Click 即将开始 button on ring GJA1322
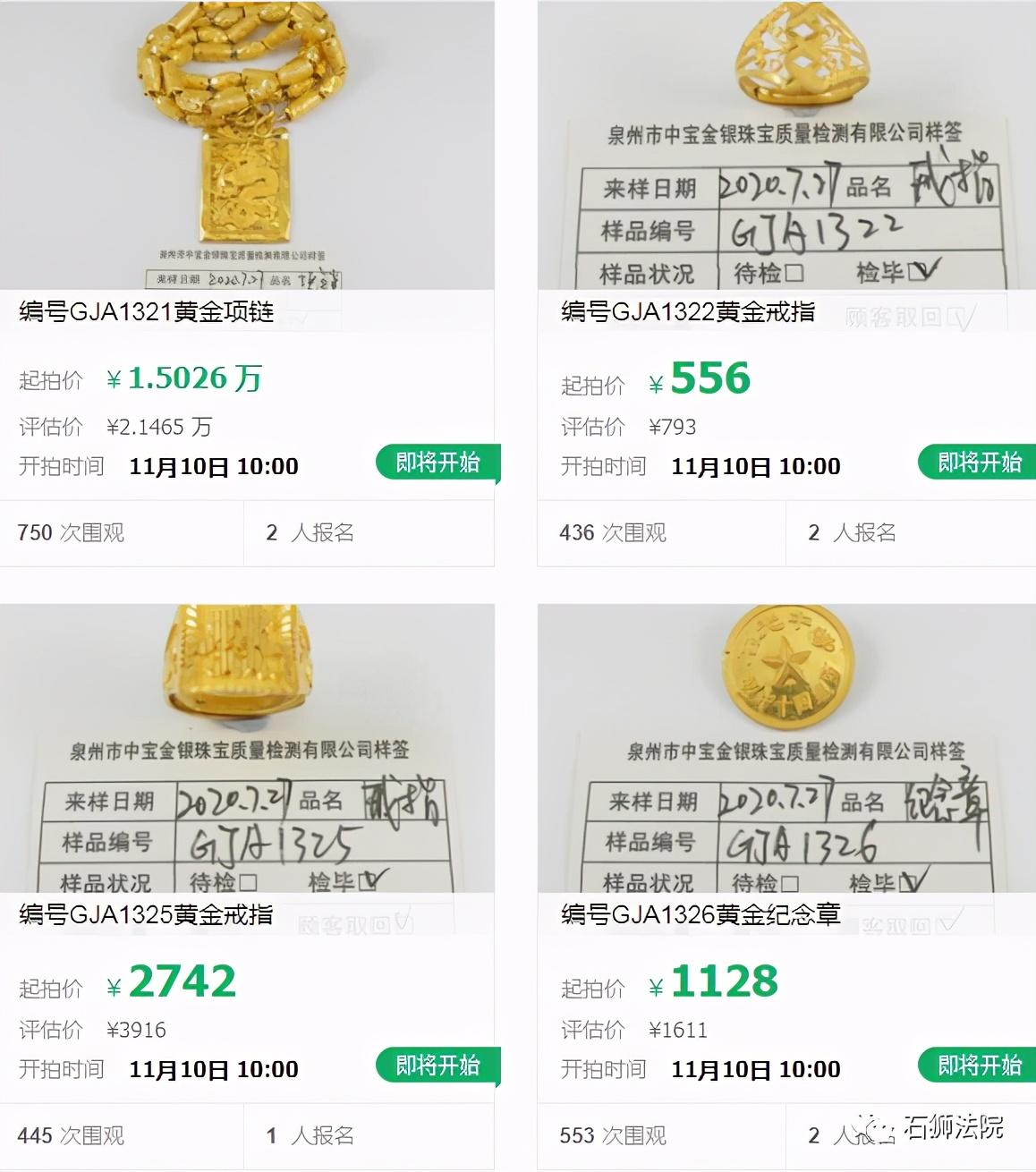The image size is (1036, 1172). pyautogui.click(x=978, y=463)
